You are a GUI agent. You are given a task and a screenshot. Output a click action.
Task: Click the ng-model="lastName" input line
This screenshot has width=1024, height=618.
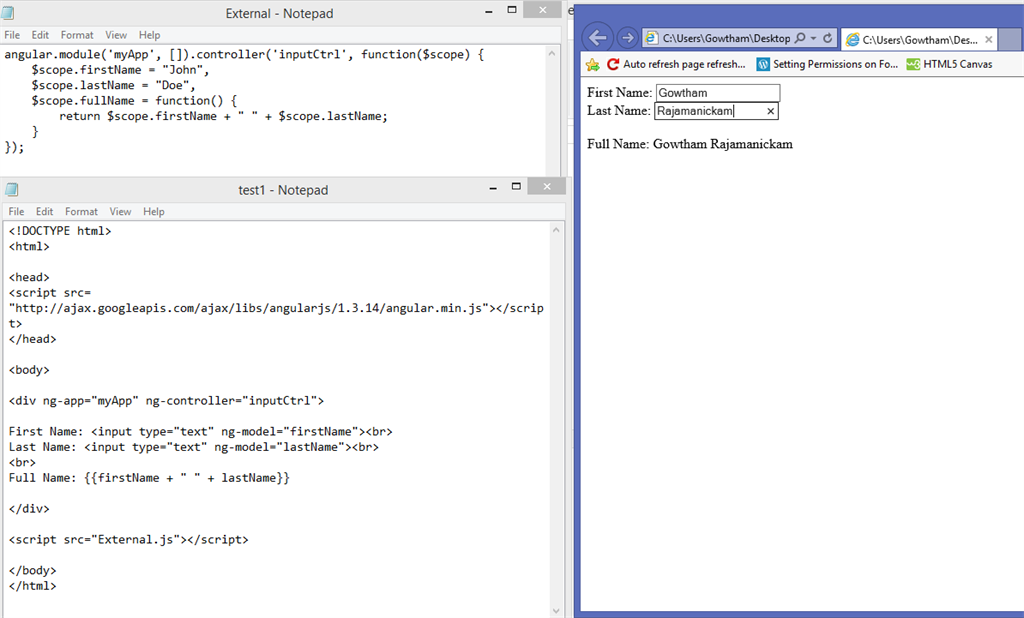[x=193, y=447]
